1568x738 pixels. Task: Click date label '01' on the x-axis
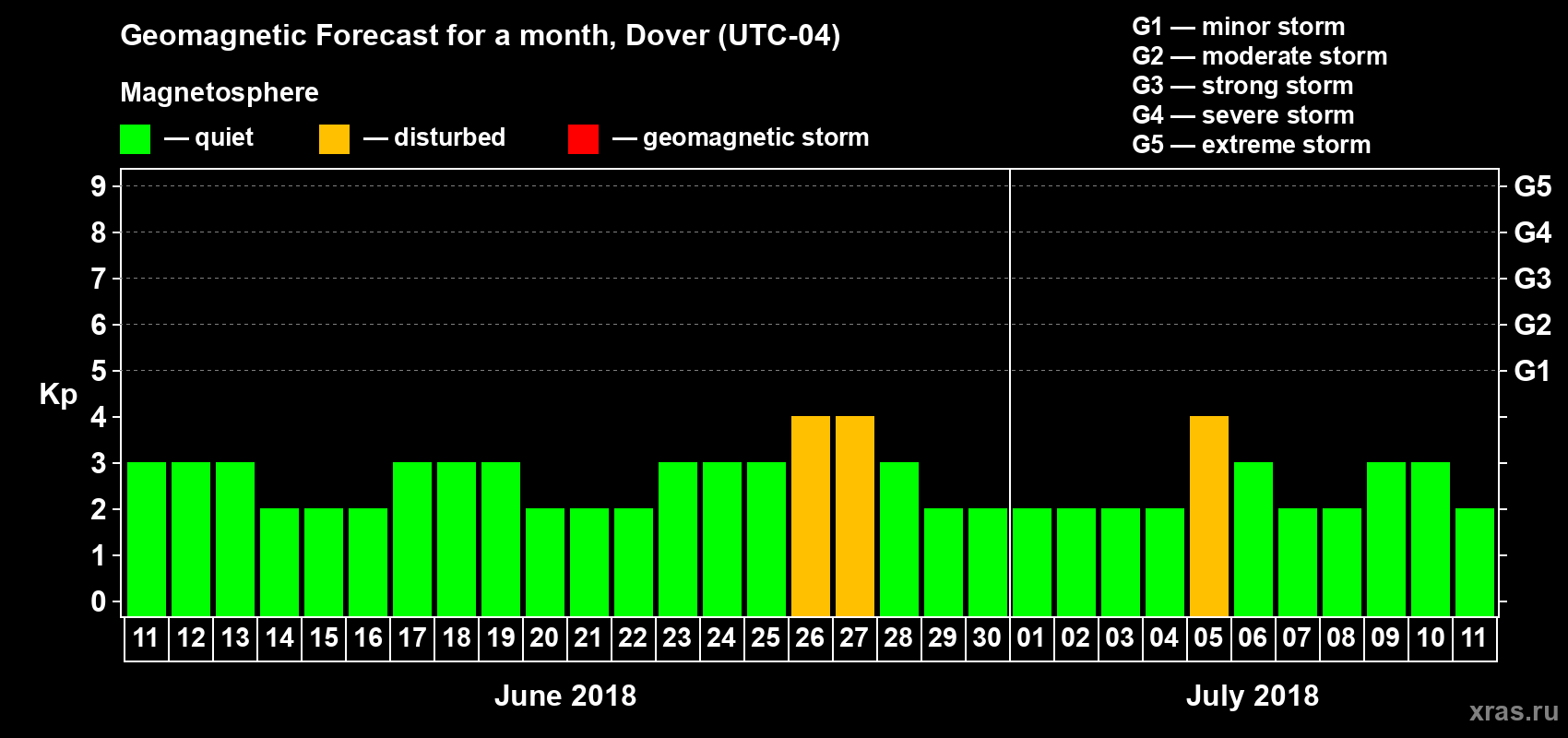[1032, 638]
